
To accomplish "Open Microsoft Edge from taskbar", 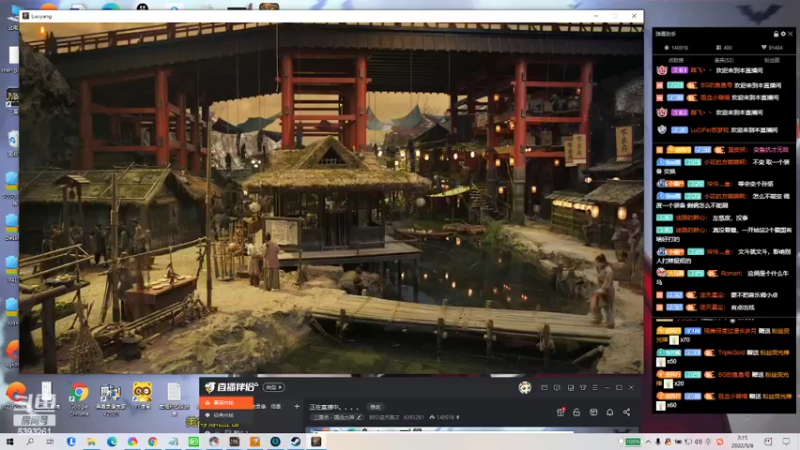I will pos(112,441).
